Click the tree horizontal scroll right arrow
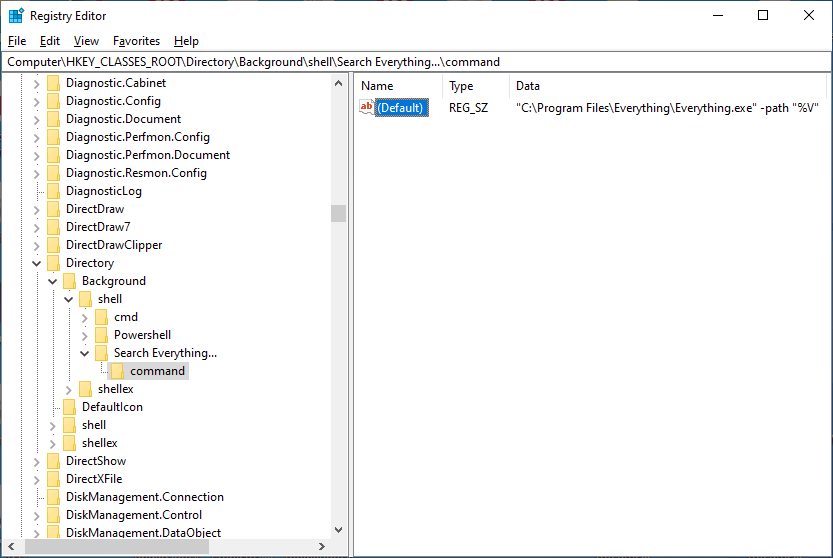The image size is (833, 558). click(x=321, y=546)
